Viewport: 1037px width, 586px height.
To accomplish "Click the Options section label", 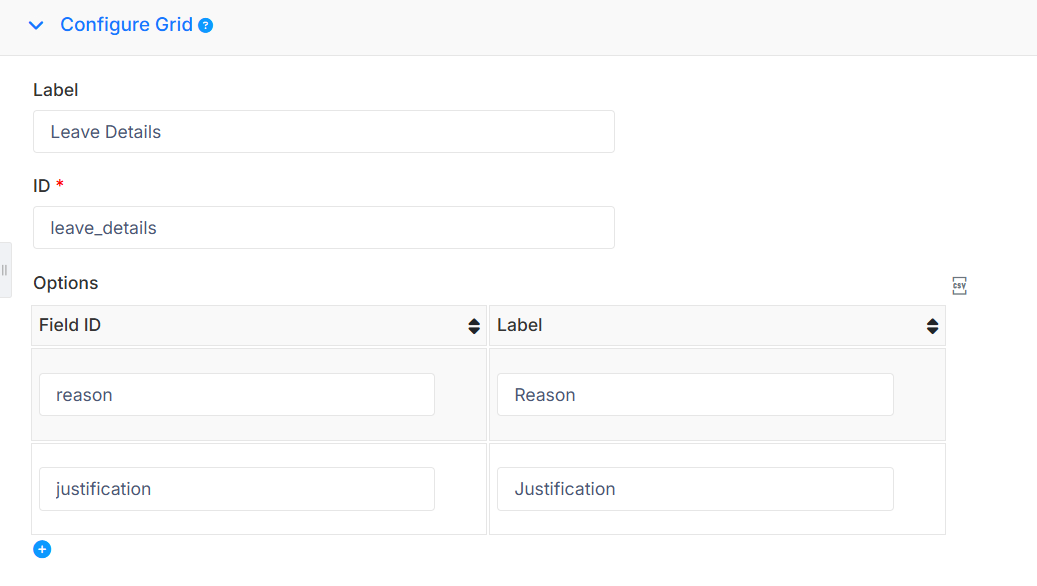I will (x=65, y=283).
